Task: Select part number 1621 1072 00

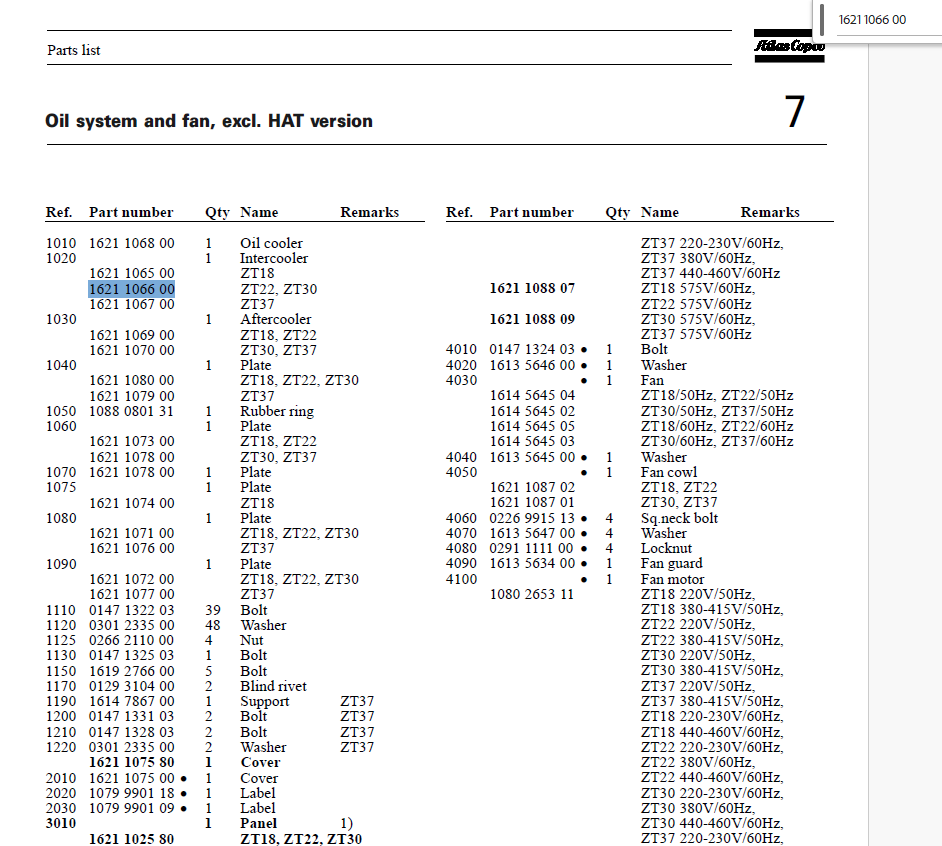Action: point(132,579)
